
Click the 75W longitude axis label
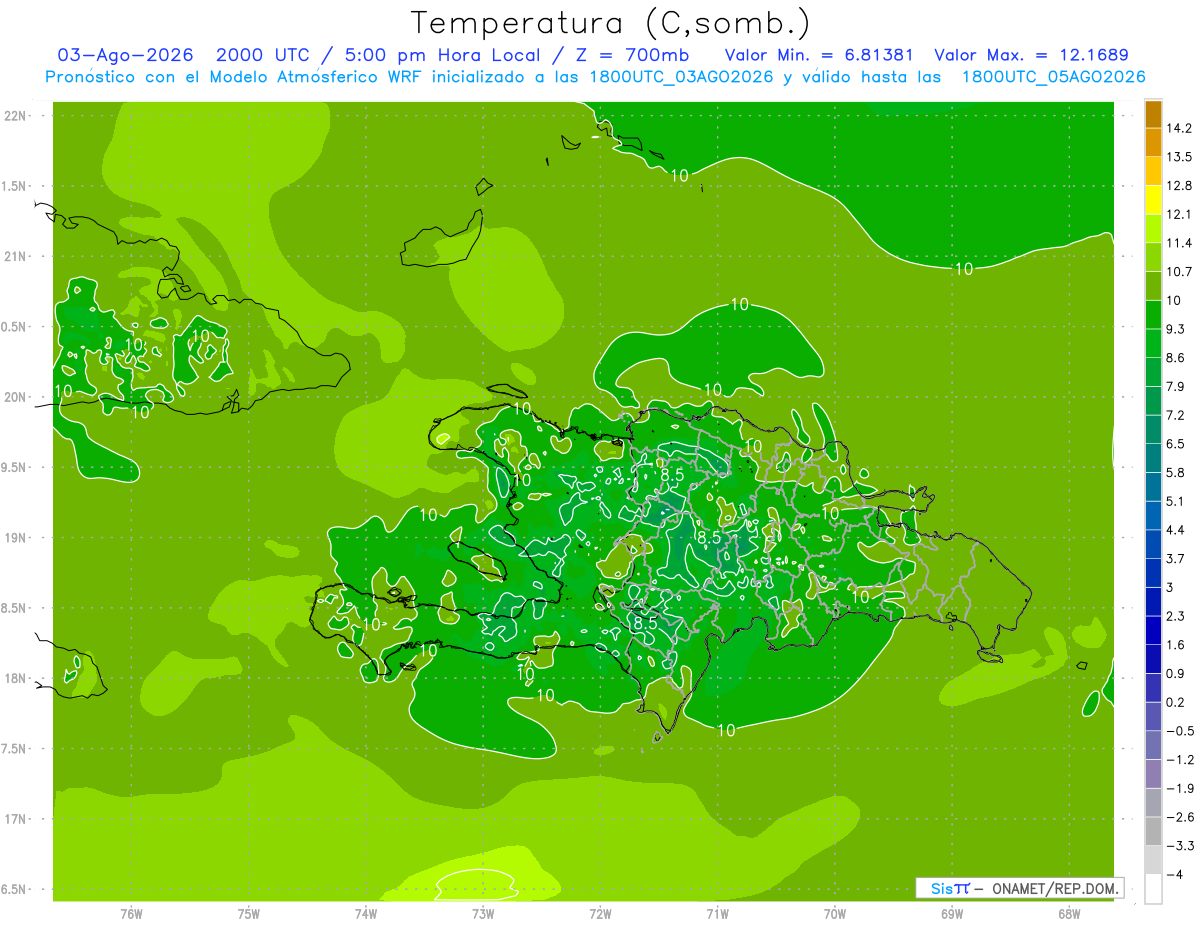coord(249,914)
